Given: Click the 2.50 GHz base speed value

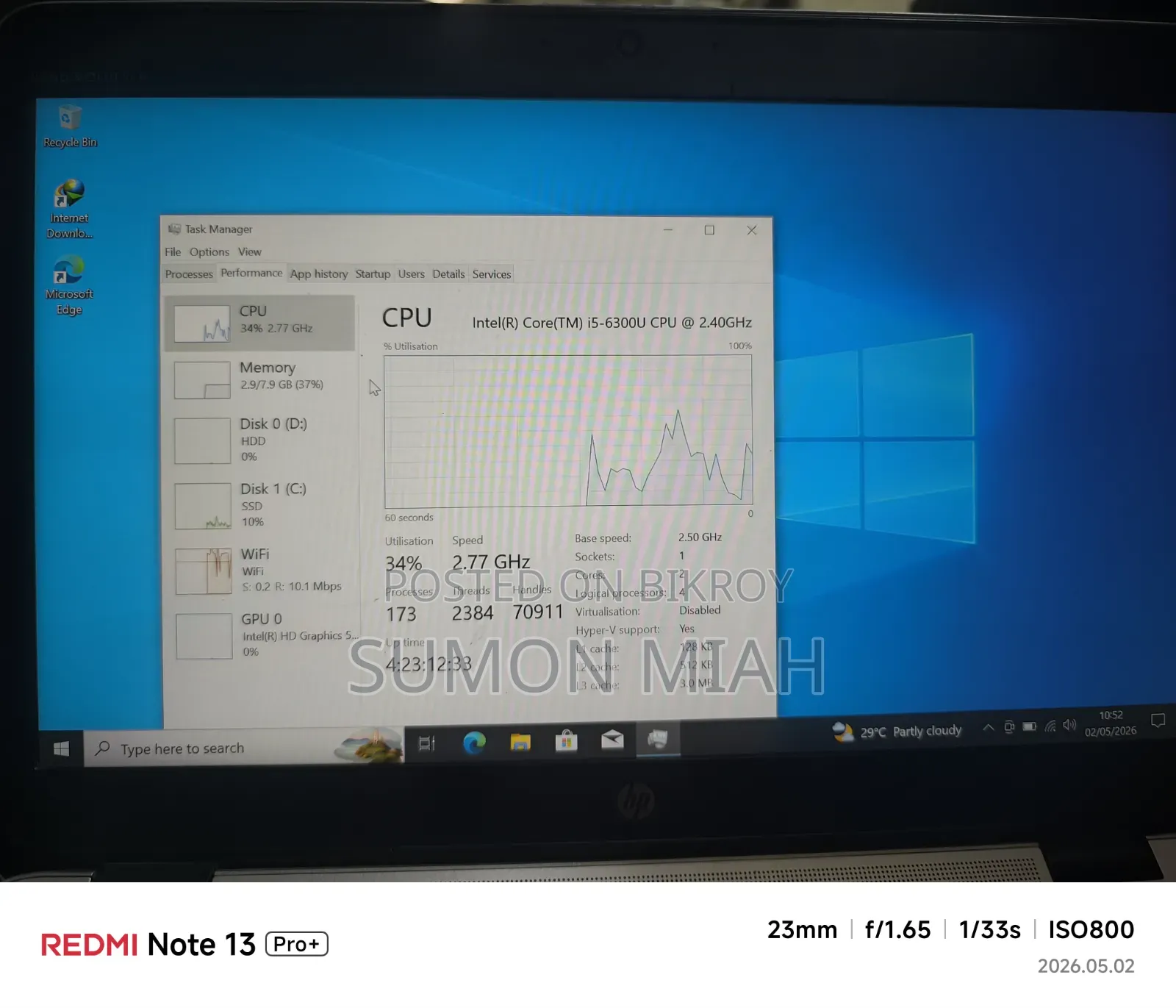Looking at the screenshot, I should 700,537.
